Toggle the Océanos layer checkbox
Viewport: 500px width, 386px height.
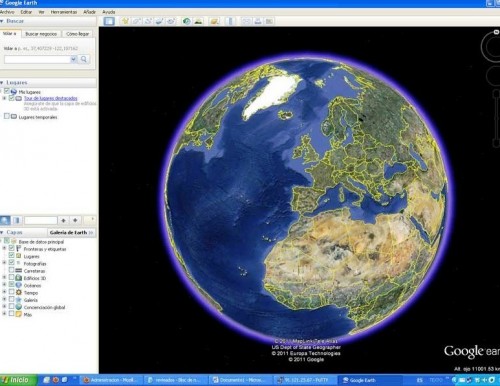pos(11,285)
